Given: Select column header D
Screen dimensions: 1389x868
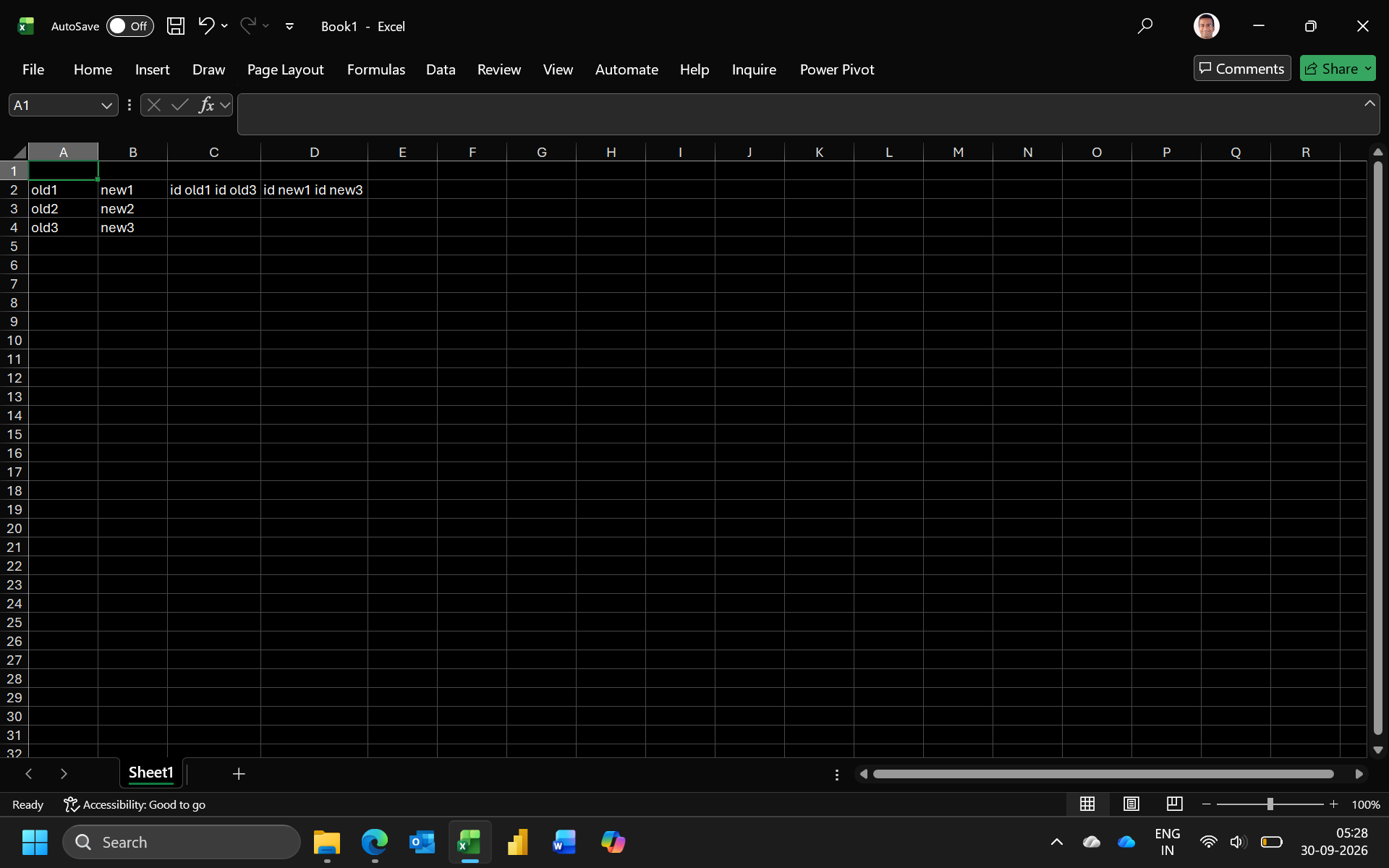Looking at the screenshot, I should pyautogui.click(x=314, y=152).
